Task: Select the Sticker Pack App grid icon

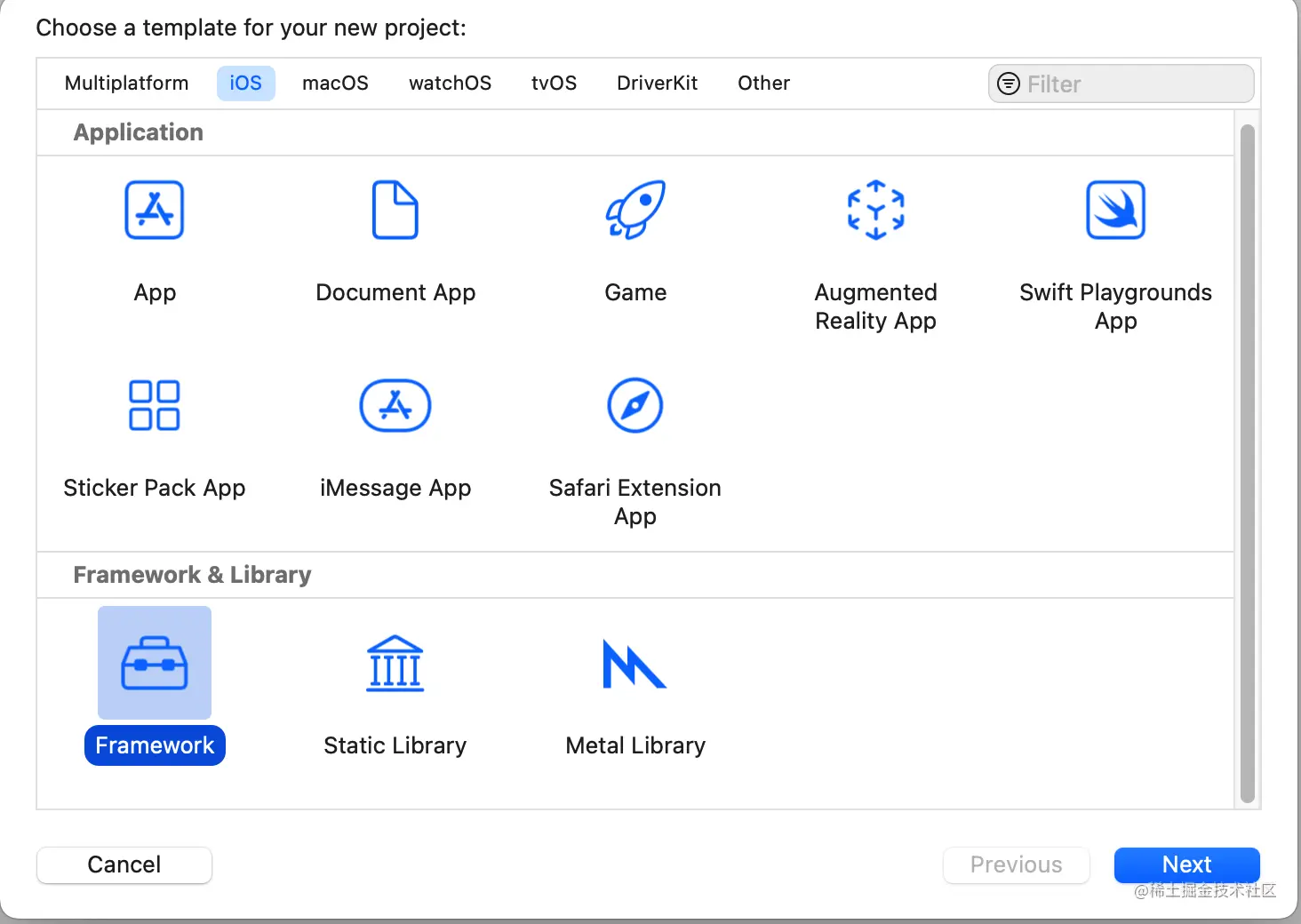Action: coord(155,405)
